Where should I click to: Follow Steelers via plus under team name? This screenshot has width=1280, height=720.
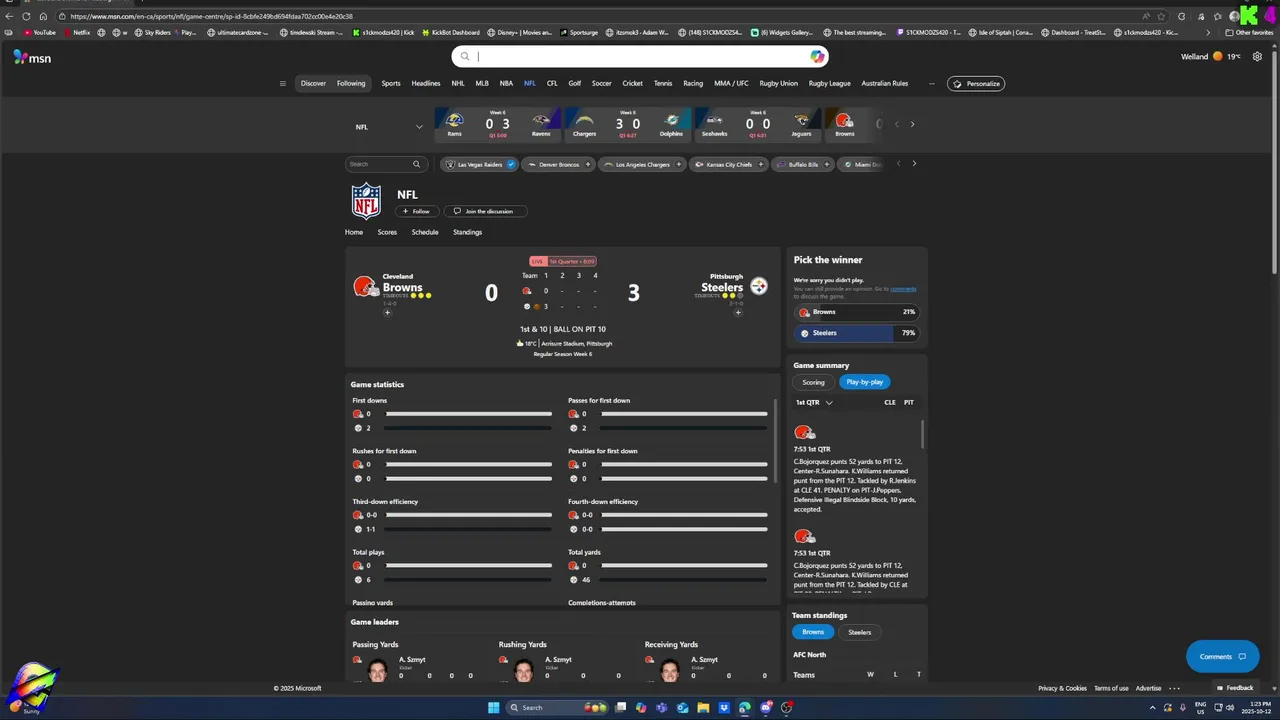(x=738, y=313)
